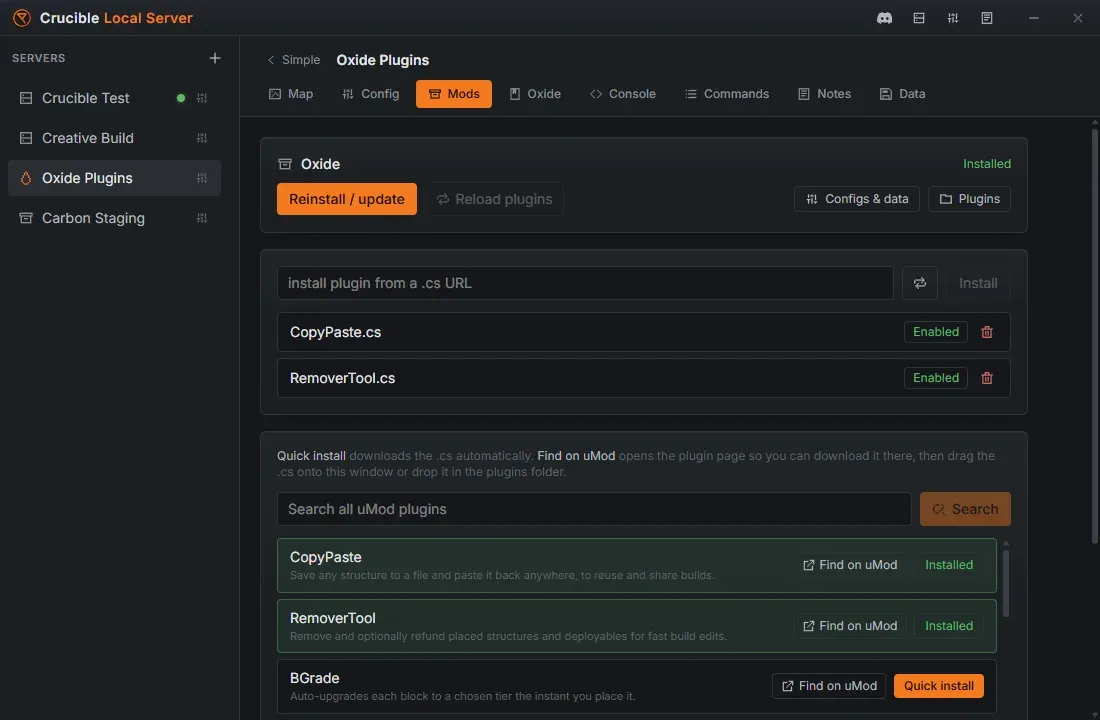
Task: Focus the install plugin from .cs URL field
Action: click(585, 283)
